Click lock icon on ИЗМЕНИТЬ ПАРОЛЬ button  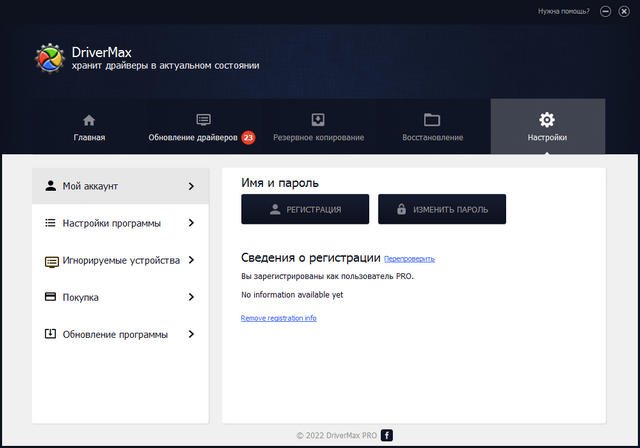click(x=402, y=209)
